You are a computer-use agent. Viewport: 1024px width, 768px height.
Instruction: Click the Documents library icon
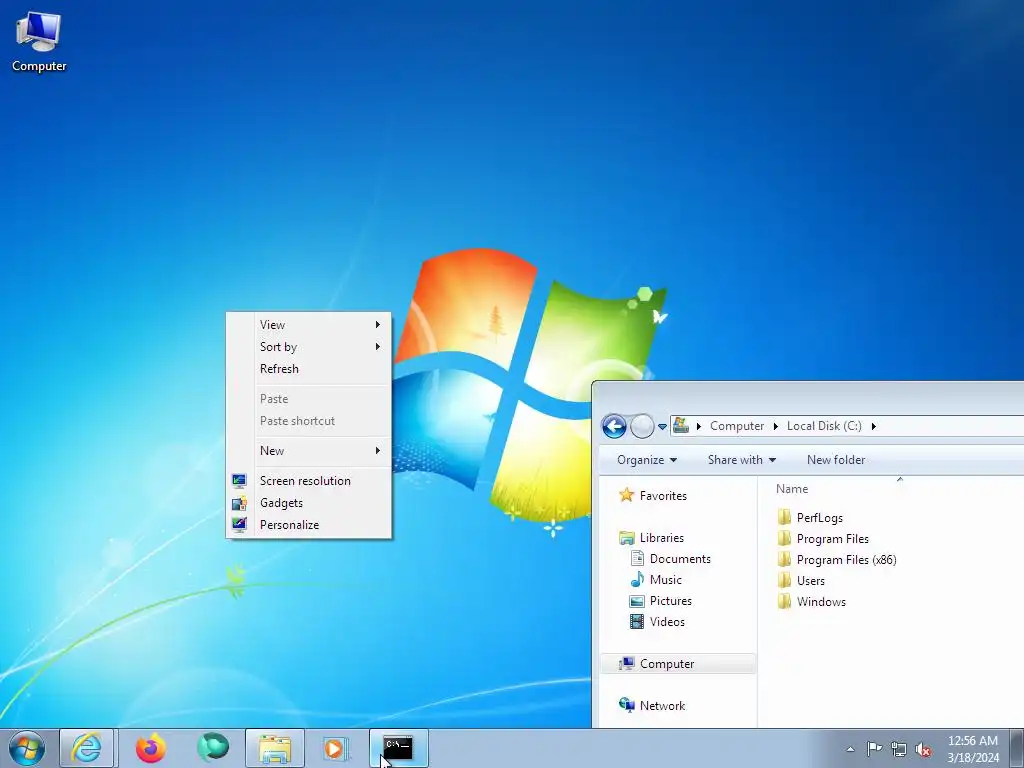pyautogui.click(x=637, y=558)
